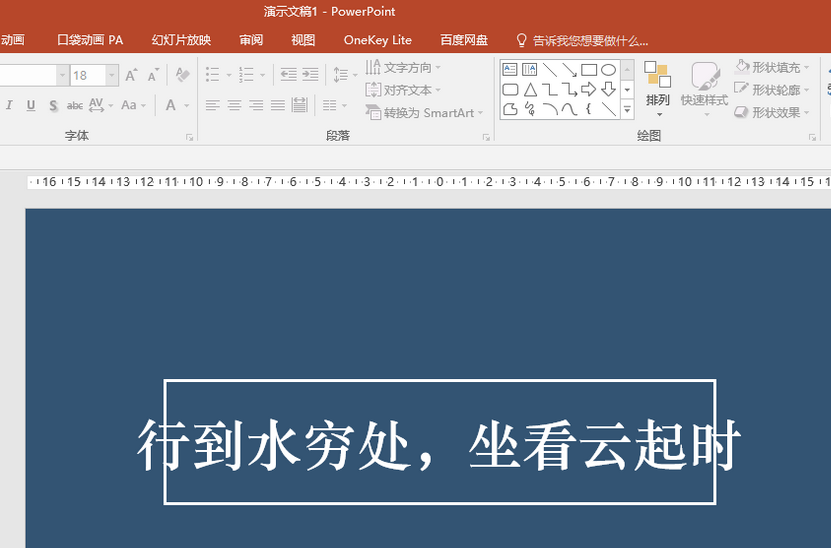Center align text
Screen dimensions: 831x548
234,105
